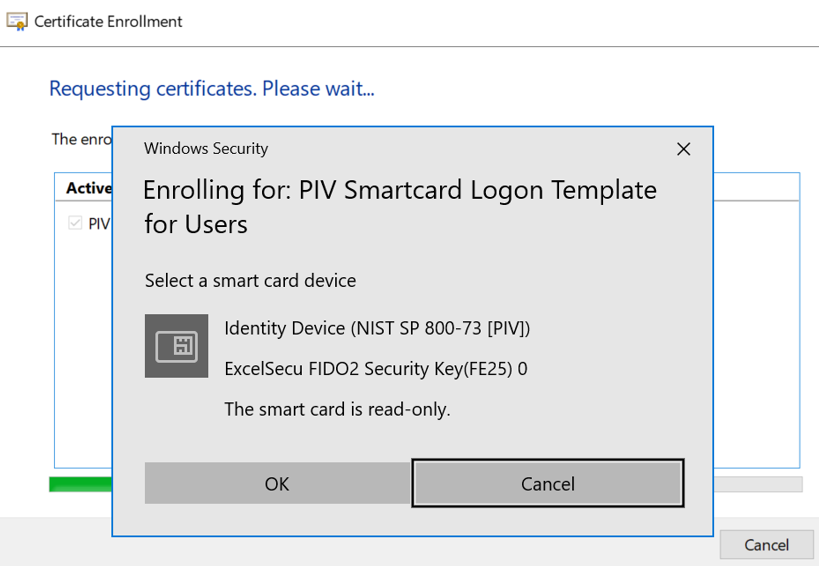Click the green enrollment progress bar
Image resolution: width=819 pixels, height=566 pixels.
(80, 484)
